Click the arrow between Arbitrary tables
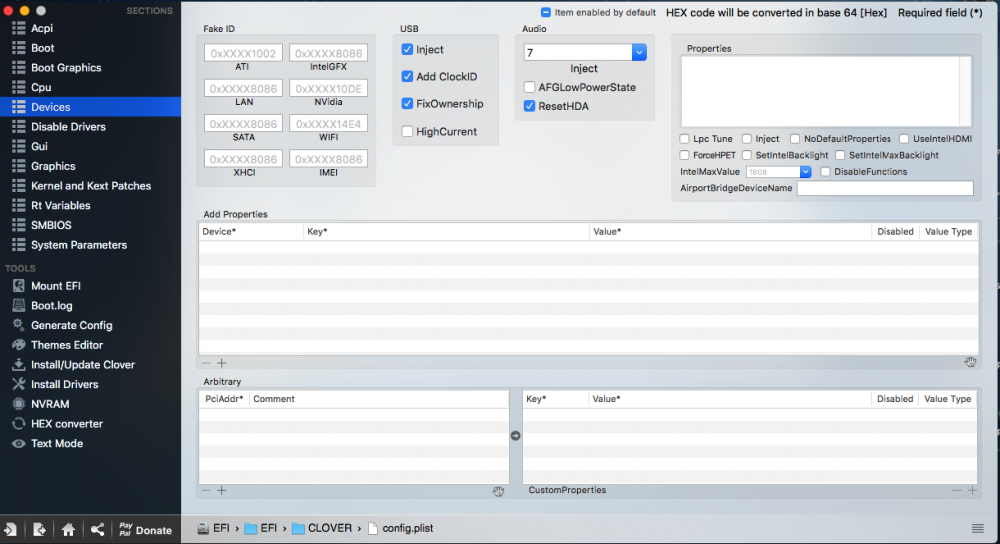The image size is (1000, 544). click(515, 436)
